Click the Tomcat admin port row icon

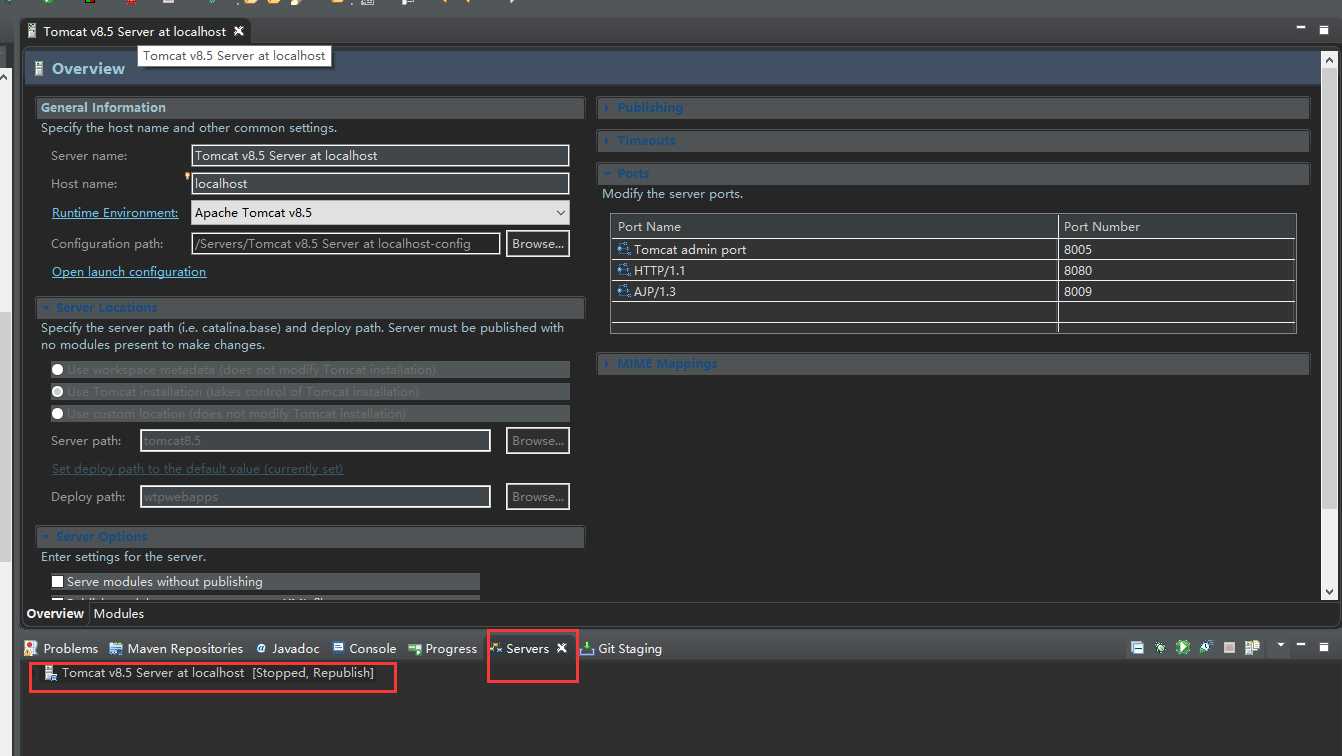624,249
